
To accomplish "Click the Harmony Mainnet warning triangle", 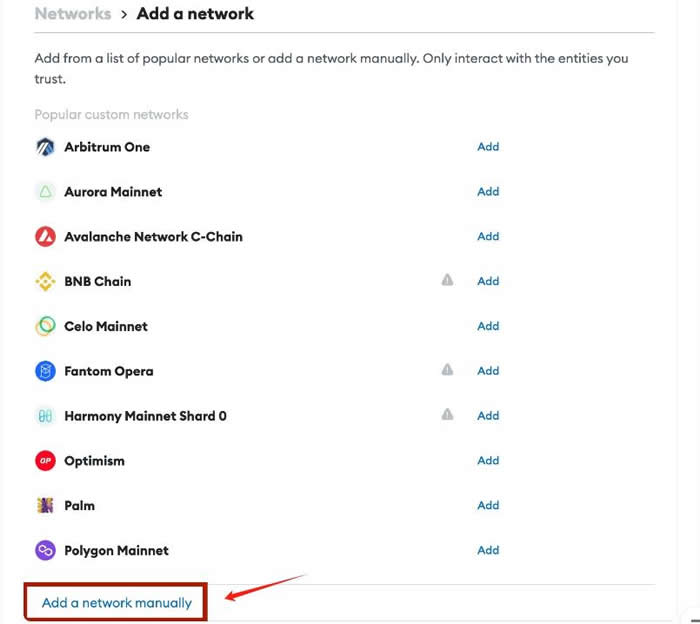I will 448,415.
